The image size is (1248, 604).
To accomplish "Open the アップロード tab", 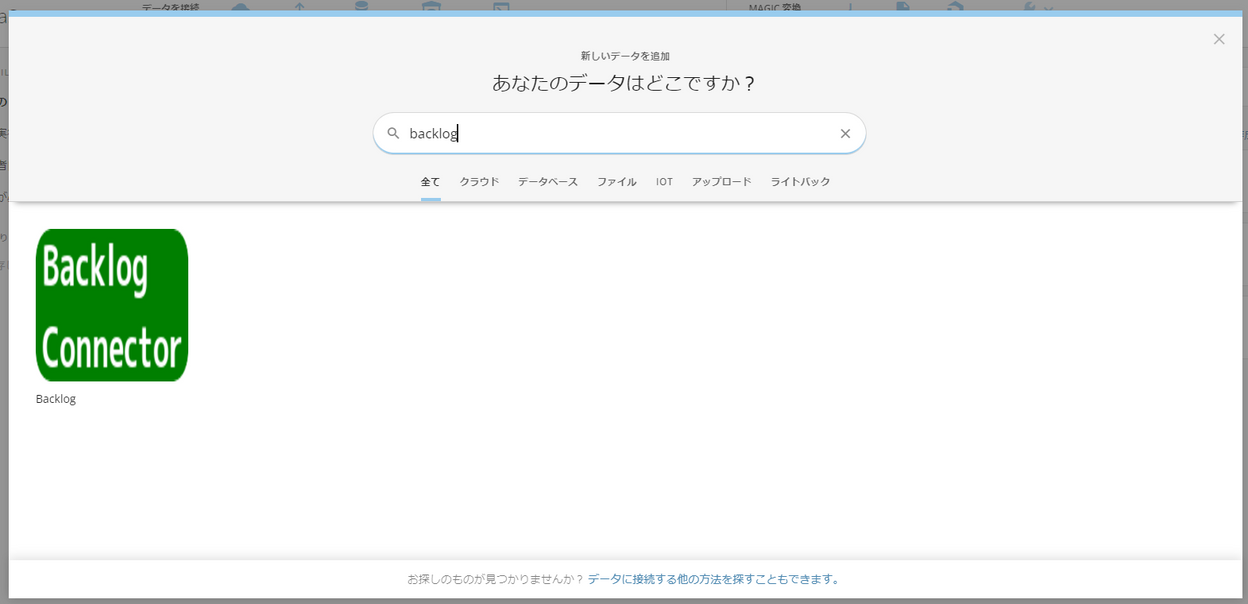I will pos(721,182).
